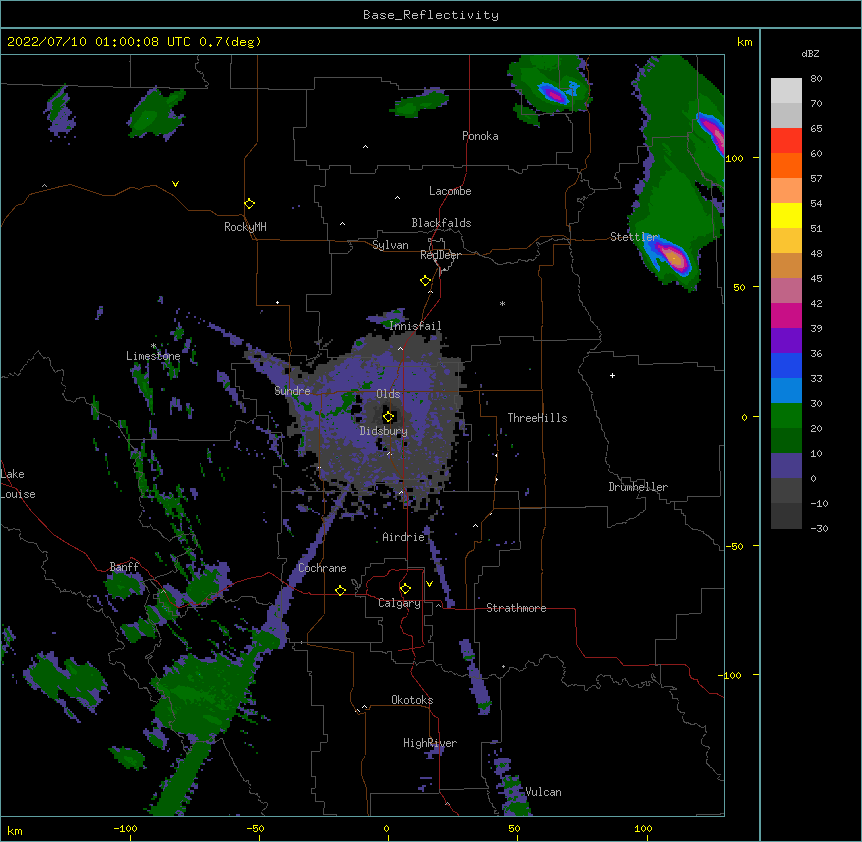Pick the darkest gray -30 to -10 swatch

[786, 516]
